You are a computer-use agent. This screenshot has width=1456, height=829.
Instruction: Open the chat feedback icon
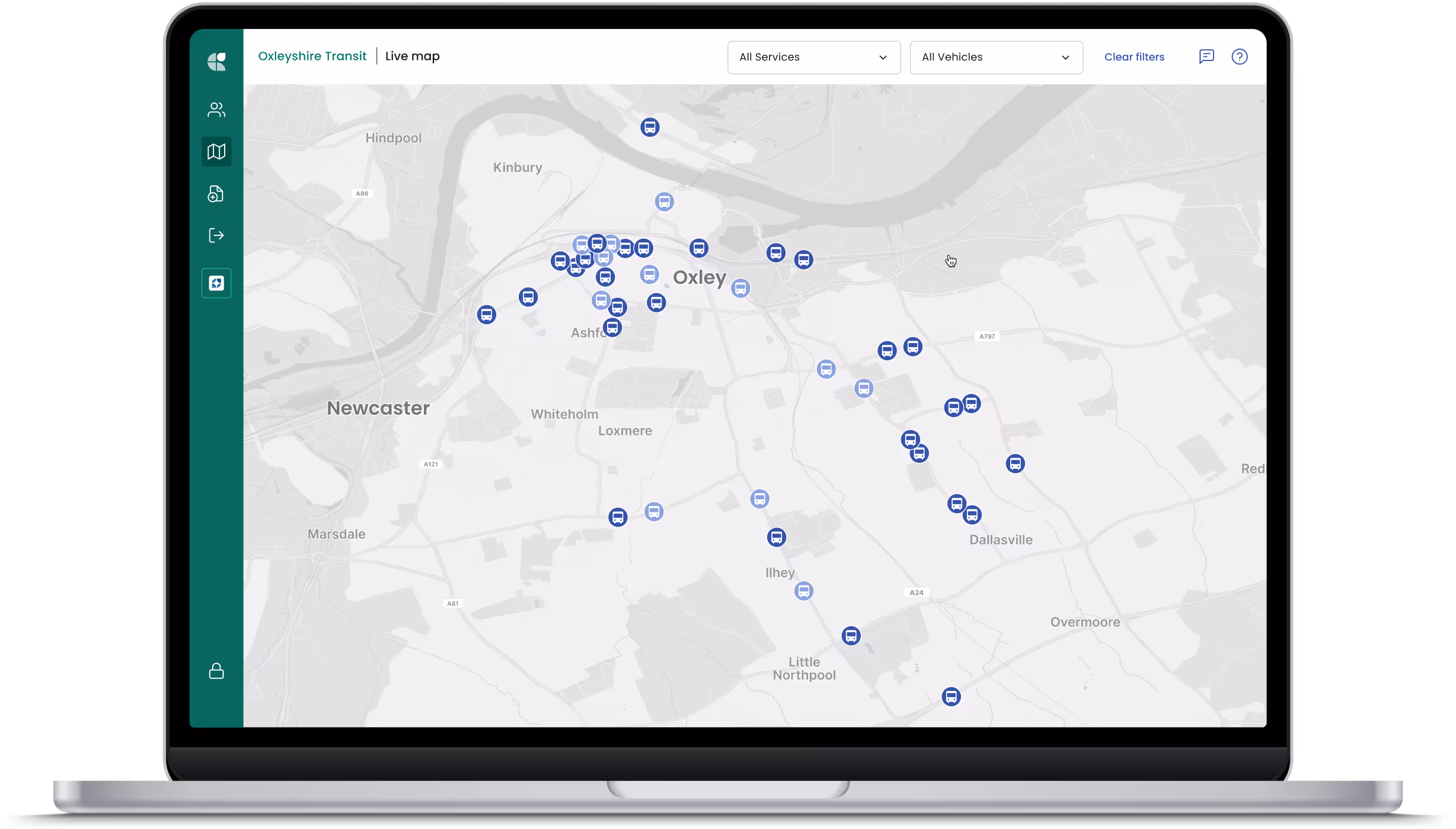1206,57
